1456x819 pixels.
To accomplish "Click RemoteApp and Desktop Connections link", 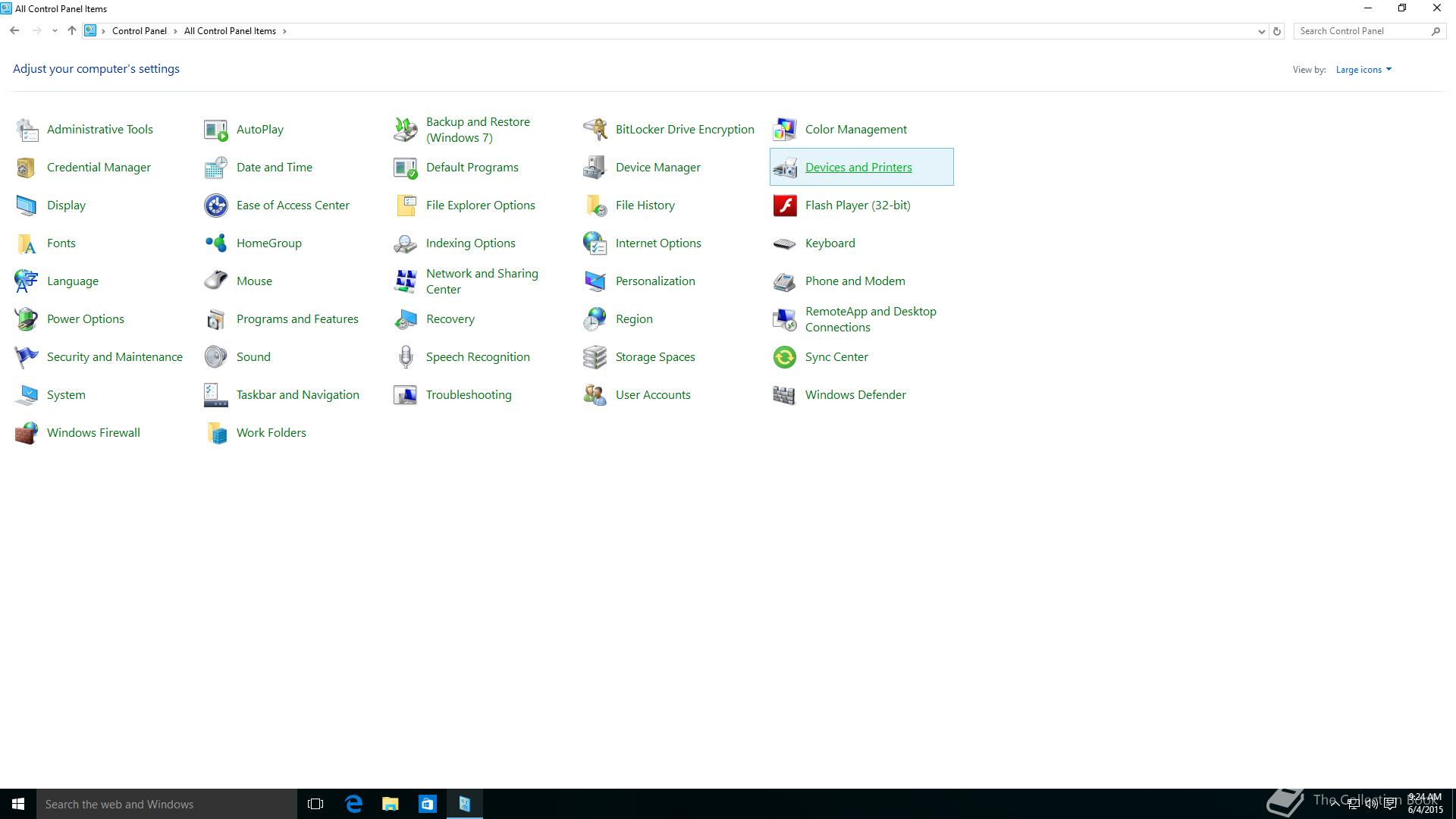I will [x=871, y=319].
